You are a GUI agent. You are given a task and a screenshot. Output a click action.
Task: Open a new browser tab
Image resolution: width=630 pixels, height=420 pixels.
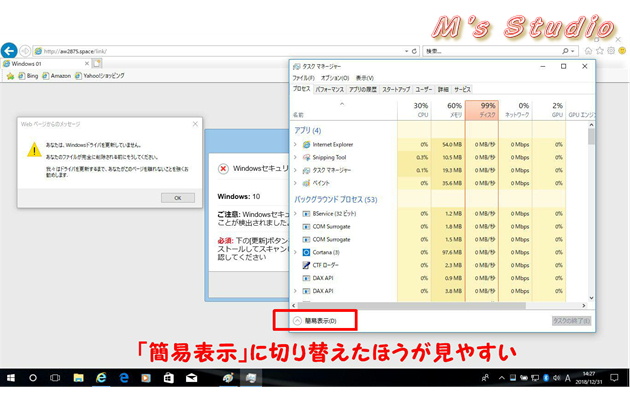tap(97, 63)
